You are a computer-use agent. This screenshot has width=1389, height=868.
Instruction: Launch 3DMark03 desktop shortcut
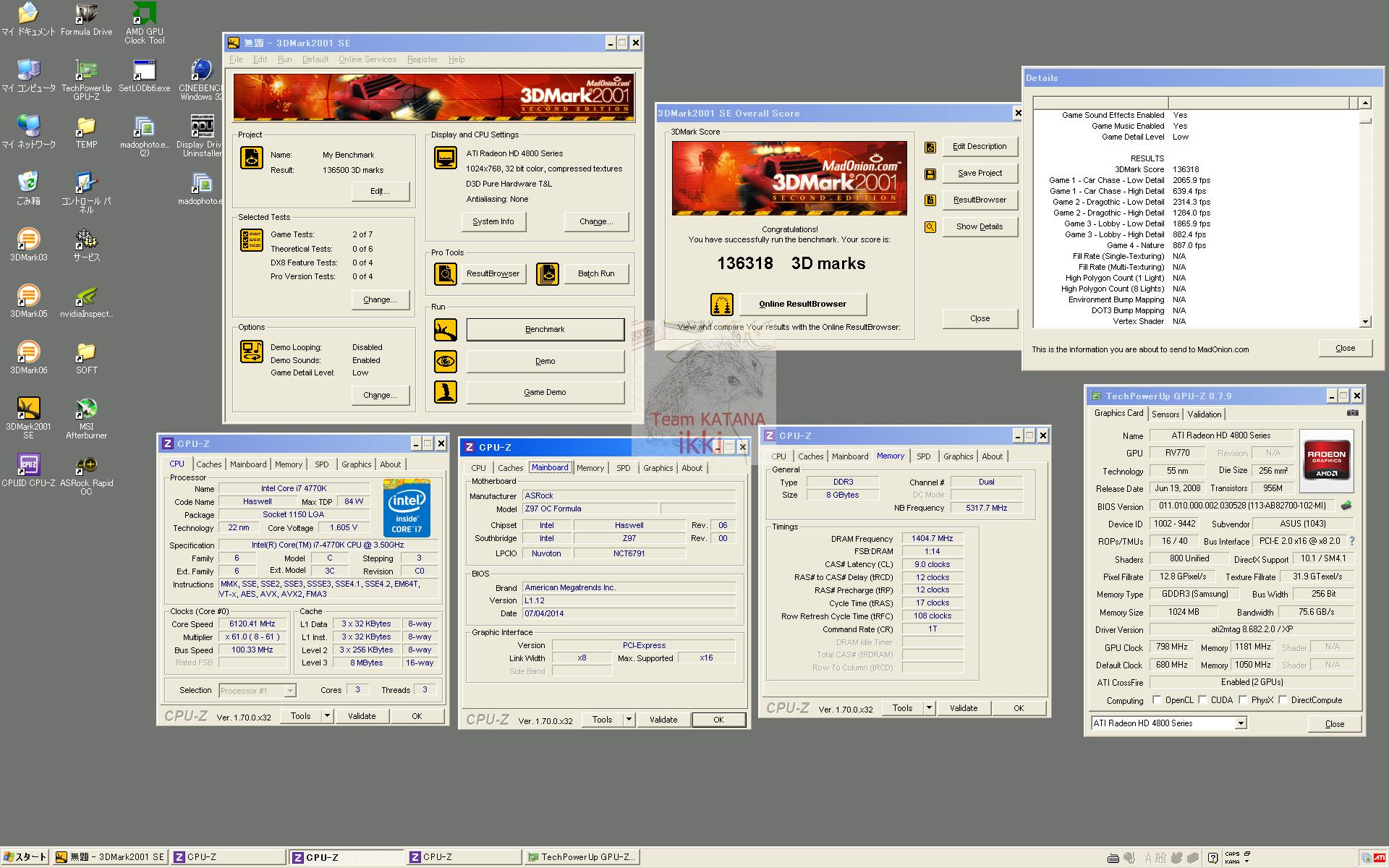[x=28, y=244]
